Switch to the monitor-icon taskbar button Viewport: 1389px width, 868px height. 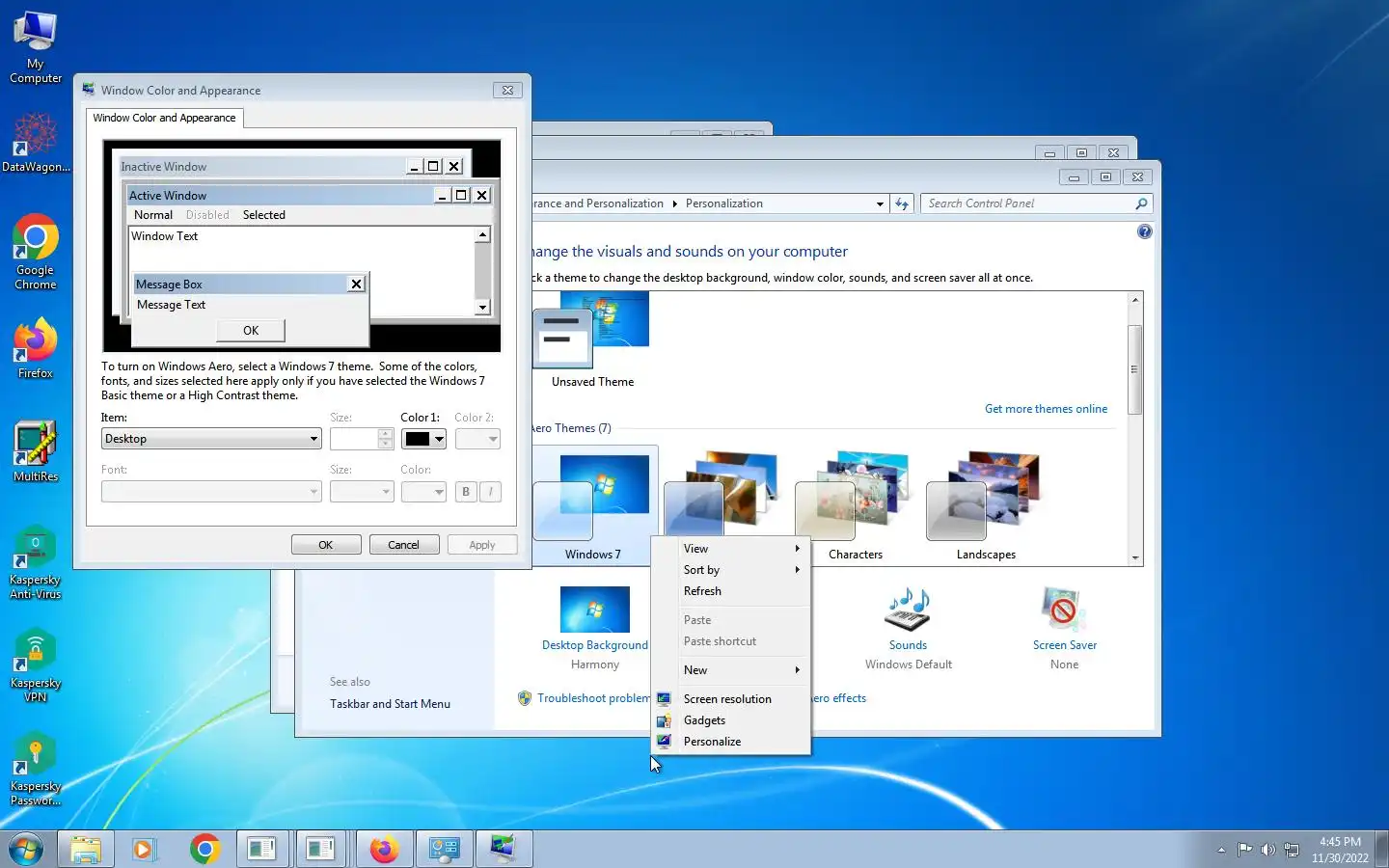click(504, 850)
